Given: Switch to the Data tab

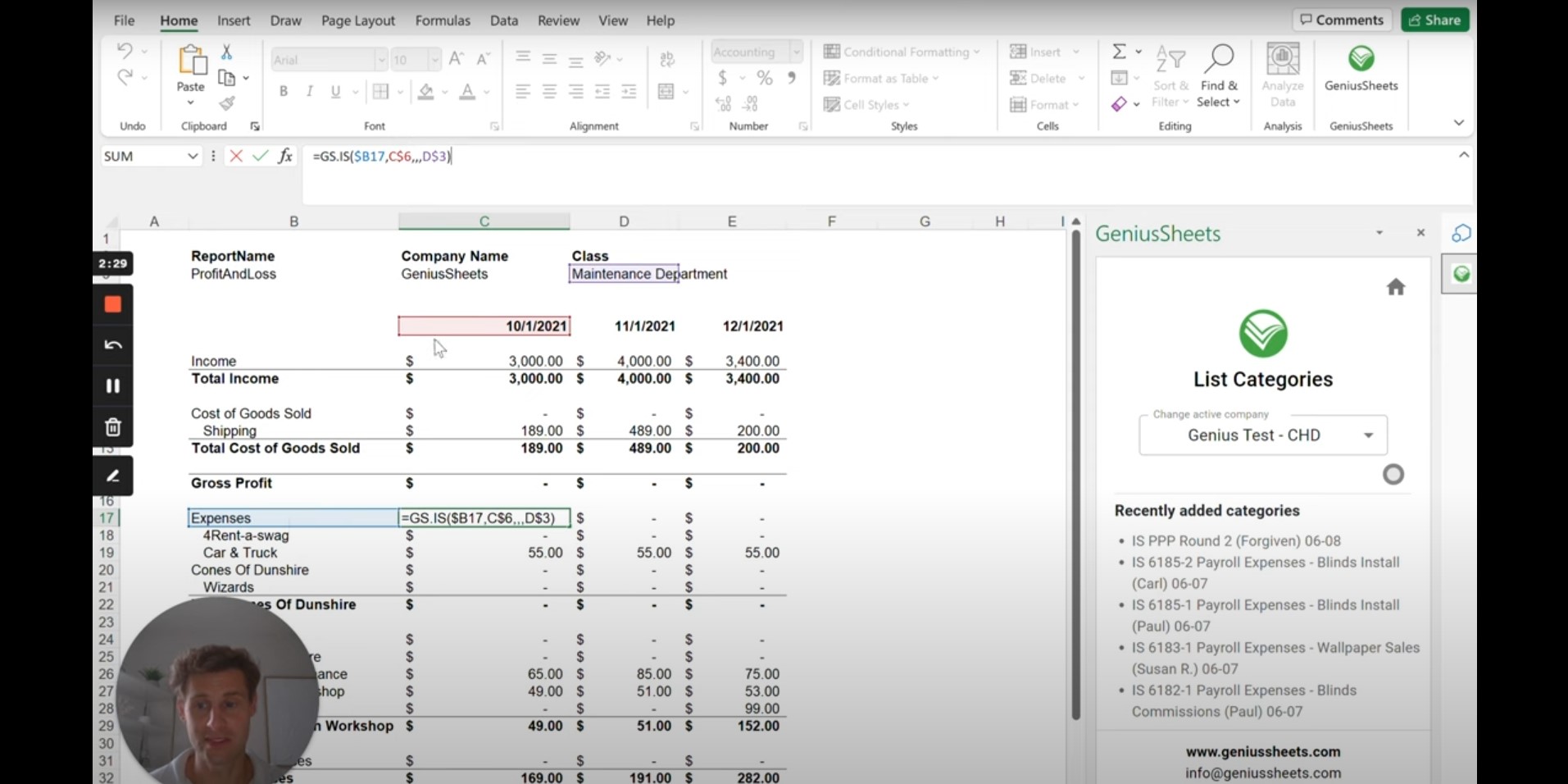Looking at the screenshot, I should point(504,21).
